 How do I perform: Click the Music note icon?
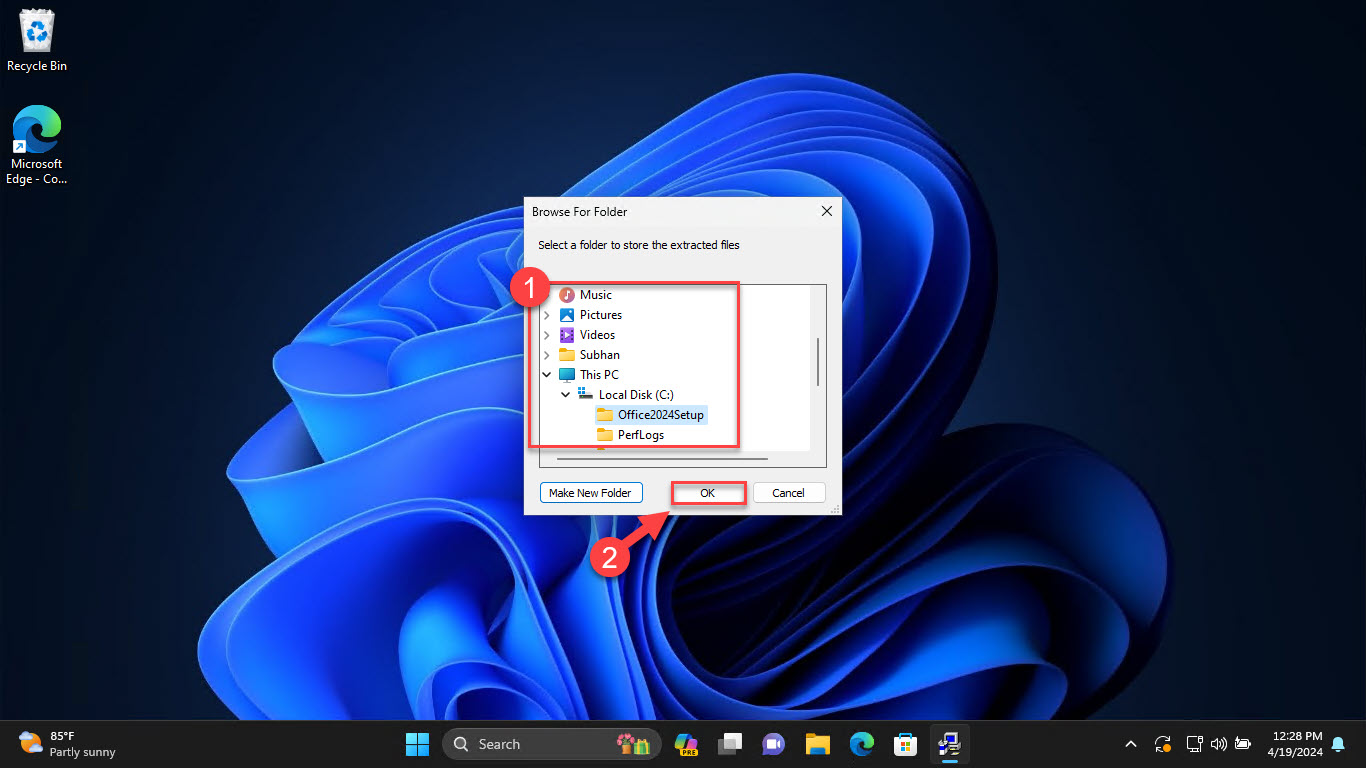[567, 295]
